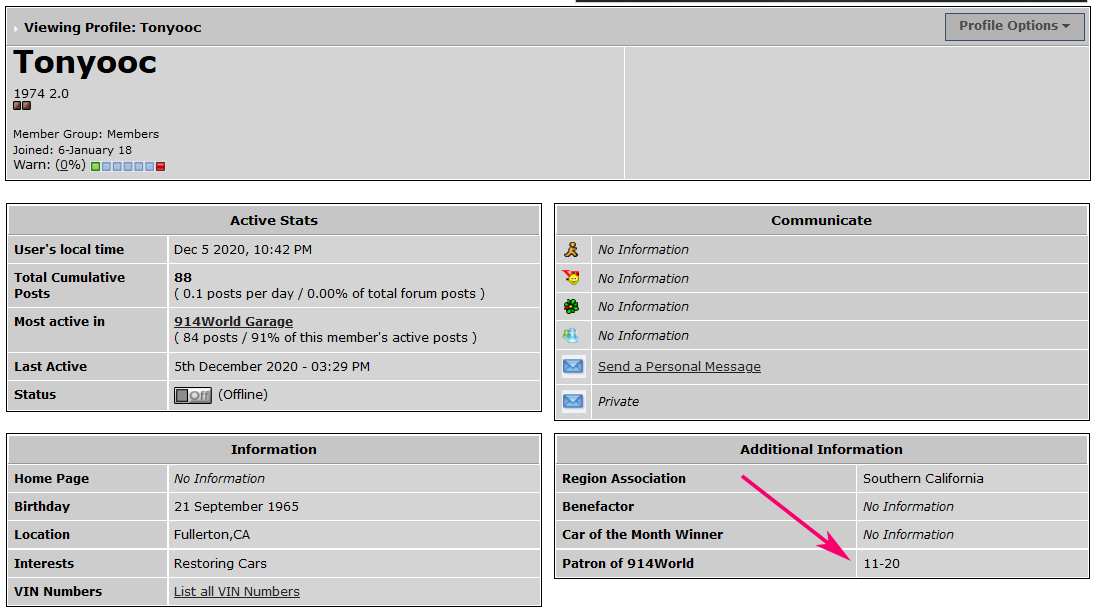Click the arrow before Viewing Profile header

17,28
